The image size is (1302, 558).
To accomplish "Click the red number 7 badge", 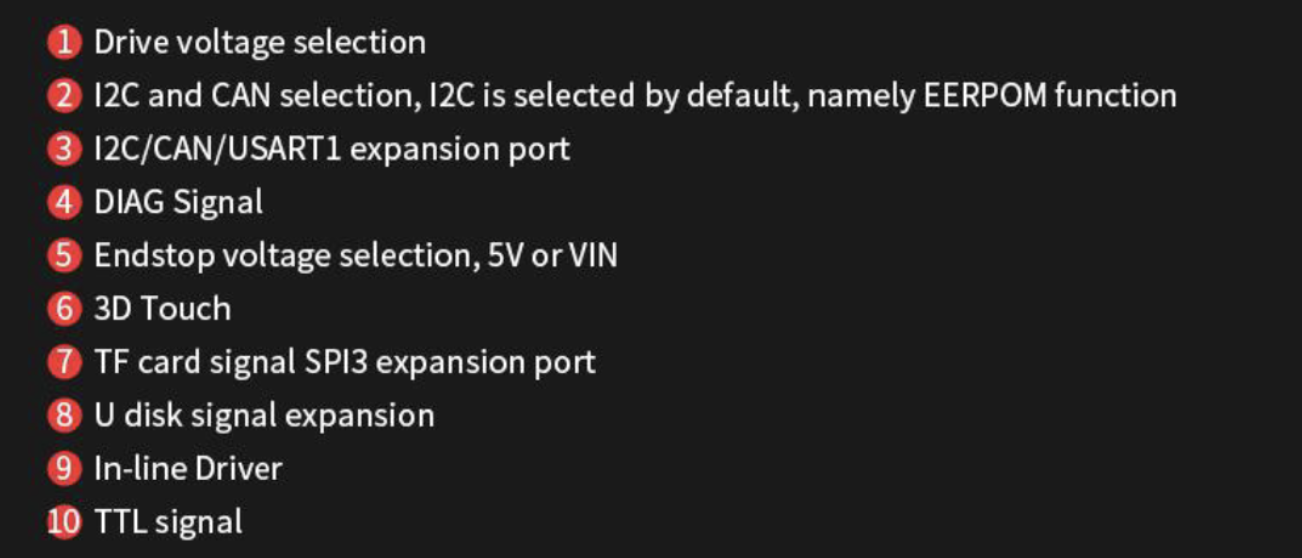I will pos(64,362).
